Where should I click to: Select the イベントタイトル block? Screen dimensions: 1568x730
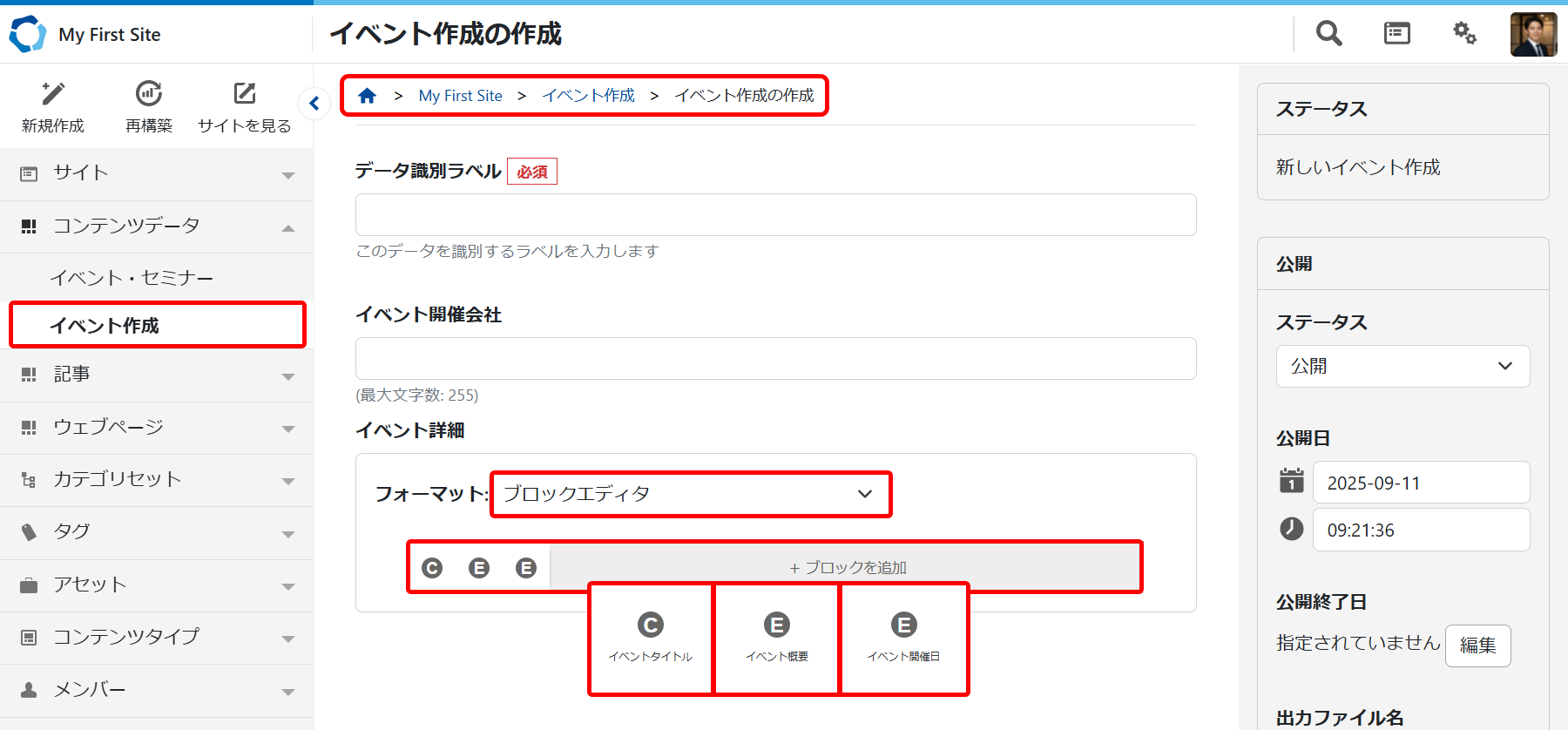(x=651, y=639)
